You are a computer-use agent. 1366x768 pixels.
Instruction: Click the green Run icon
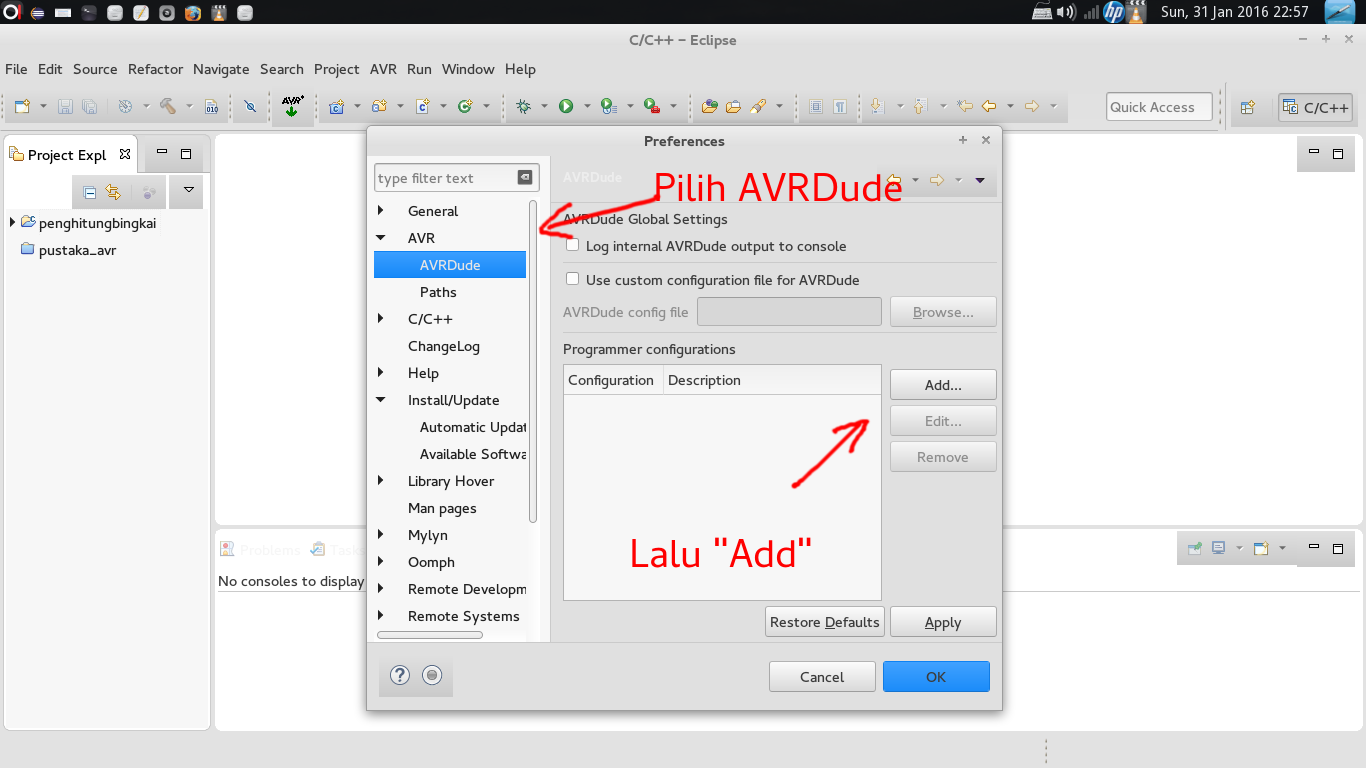pos(566,106)
